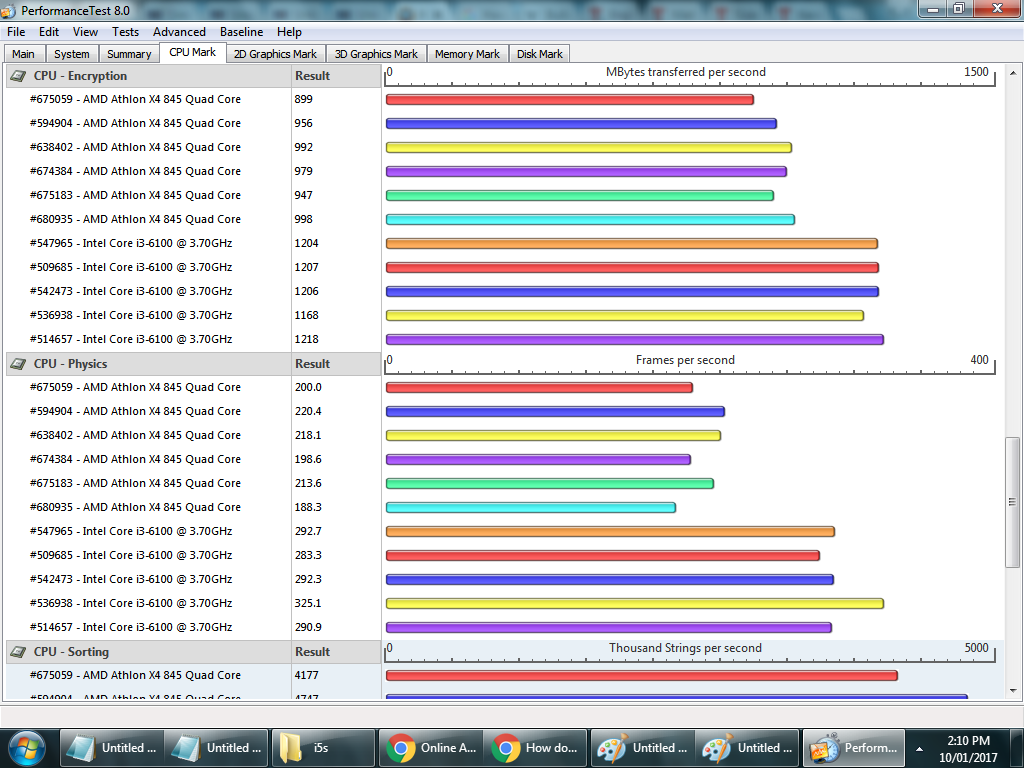
Task: Switch to the Main tab
Action: (x=24, y=54)
